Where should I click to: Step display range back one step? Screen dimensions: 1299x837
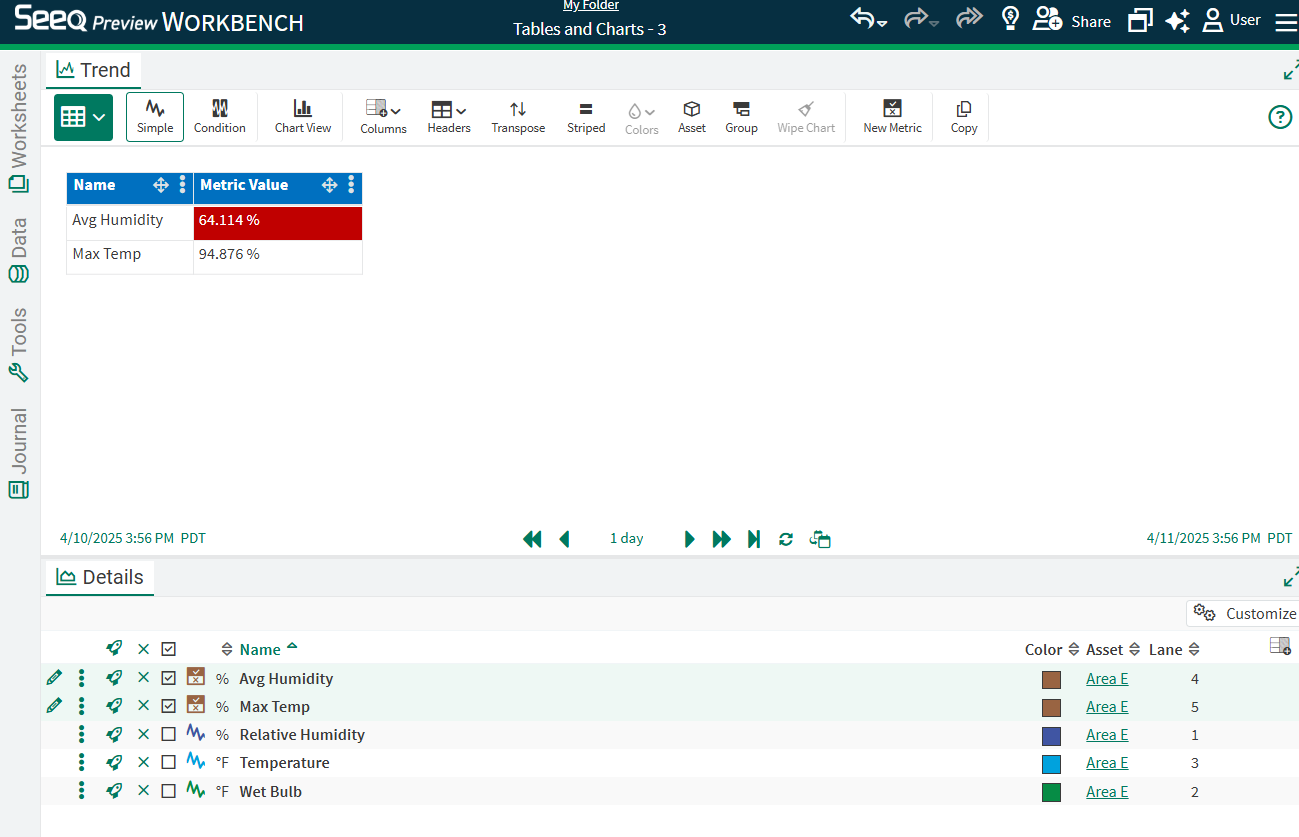(x=565, y=539)
